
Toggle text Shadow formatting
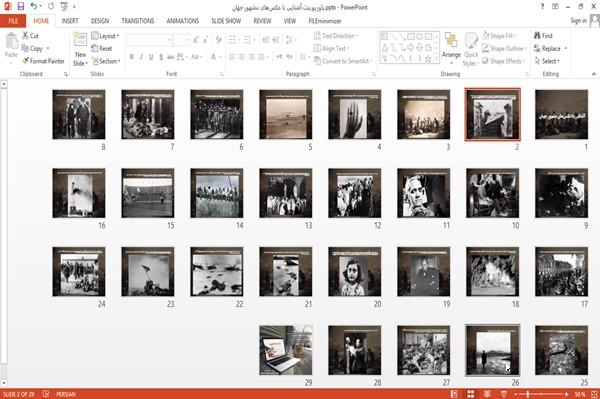(161, 57)
